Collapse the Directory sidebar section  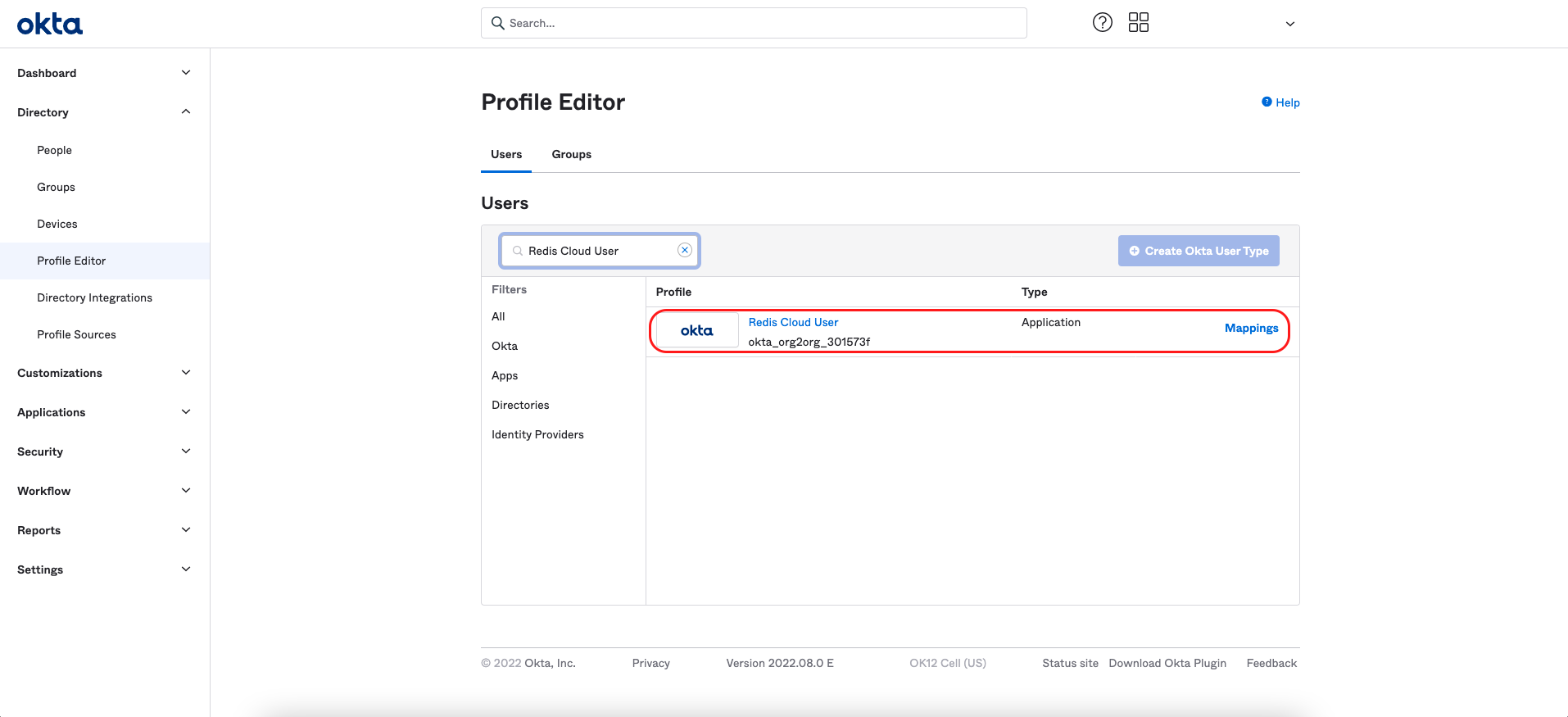[x=186, y=112]
